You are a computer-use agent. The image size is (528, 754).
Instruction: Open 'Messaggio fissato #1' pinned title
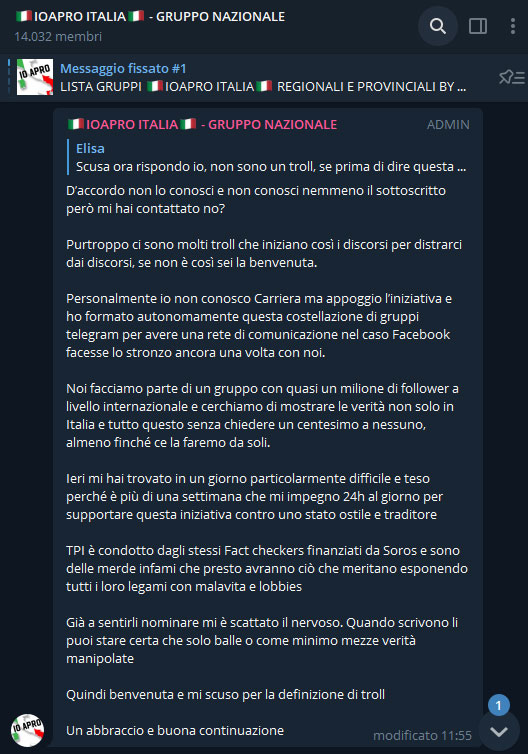pyautogui.click(x=123, y=69)
